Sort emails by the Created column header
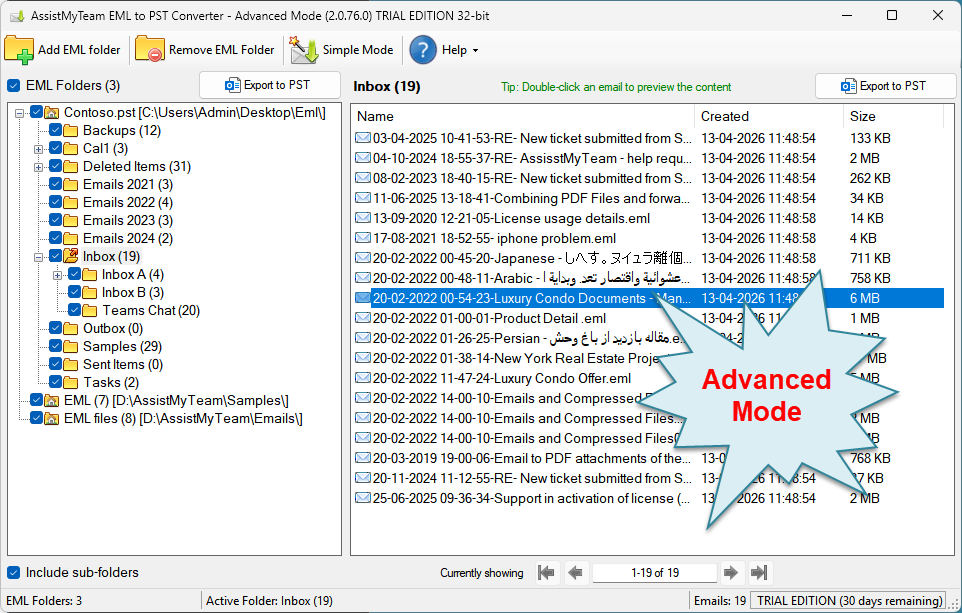The image size is (962, 613). coord(725,116)
